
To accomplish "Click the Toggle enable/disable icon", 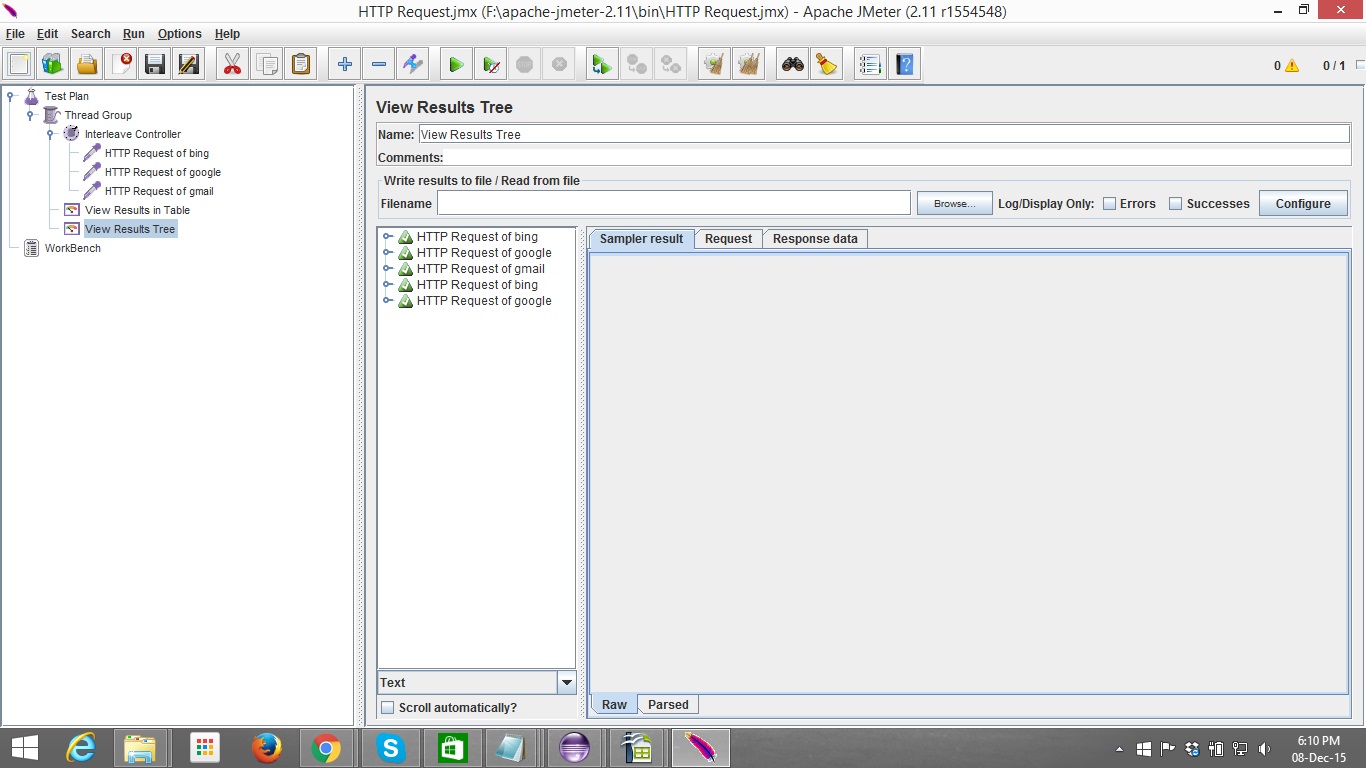I will click(x=413, y=65).
